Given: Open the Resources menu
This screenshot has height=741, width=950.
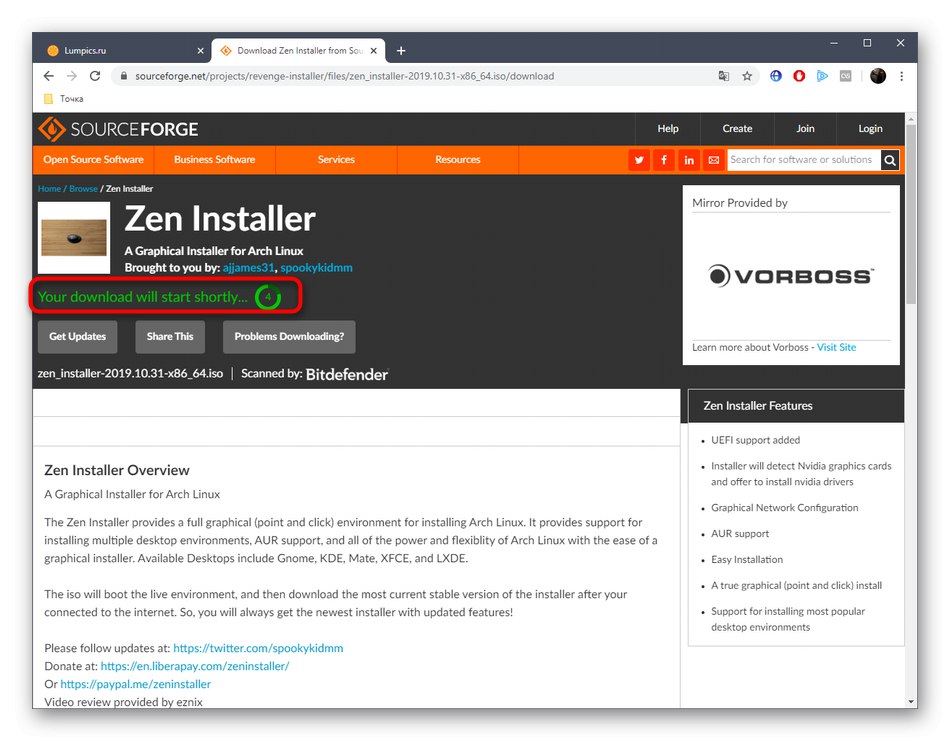Looking at the screenshot, I should point(457,159).
